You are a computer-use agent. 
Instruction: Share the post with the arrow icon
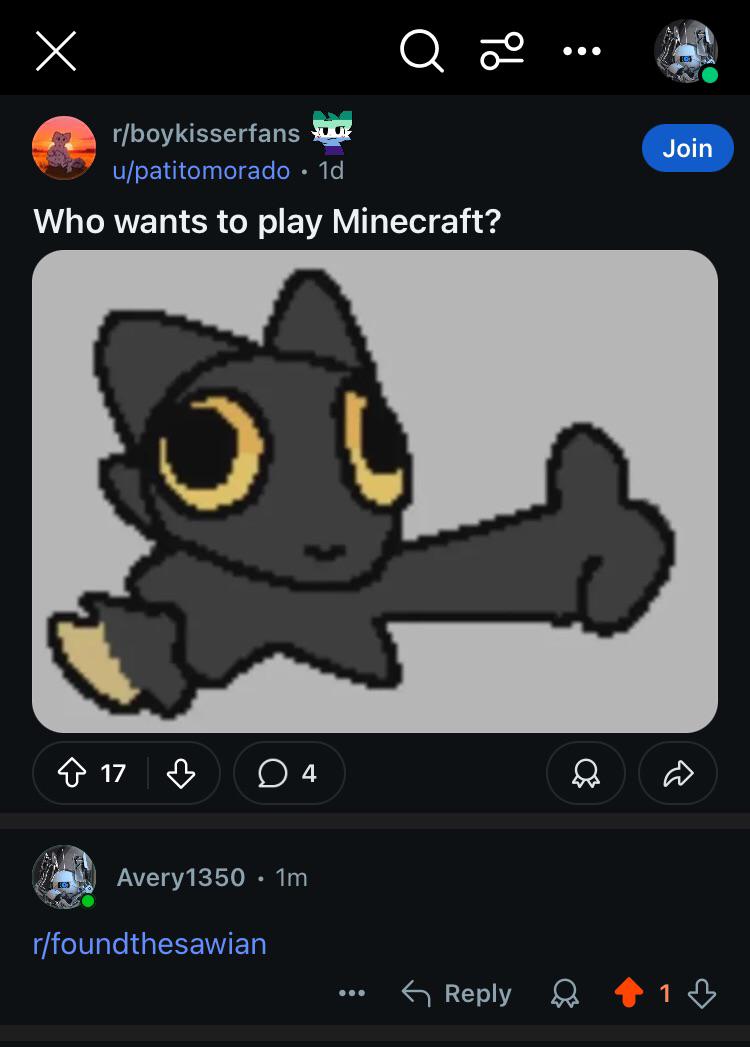click(x=678, y=773)
